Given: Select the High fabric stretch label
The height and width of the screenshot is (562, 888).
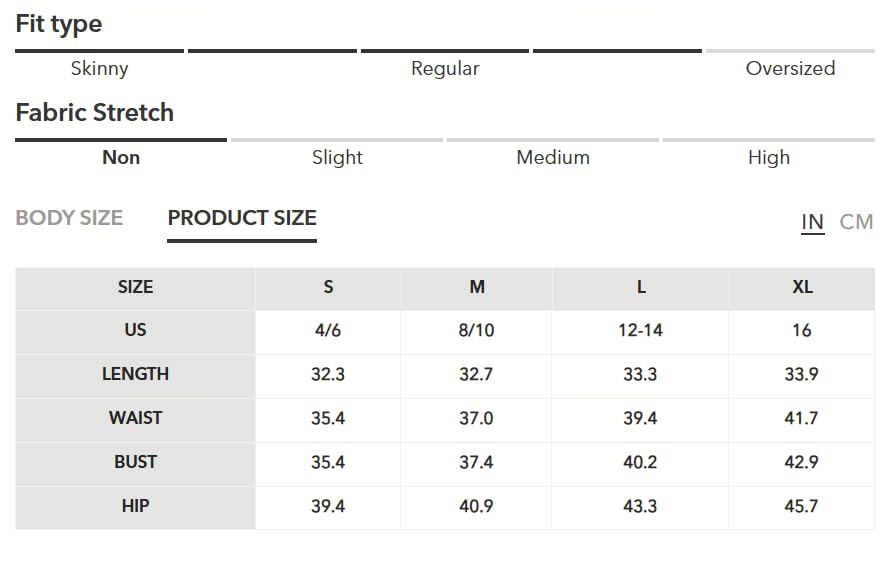Looking at the screenshot, I should (x=769, y=157).
